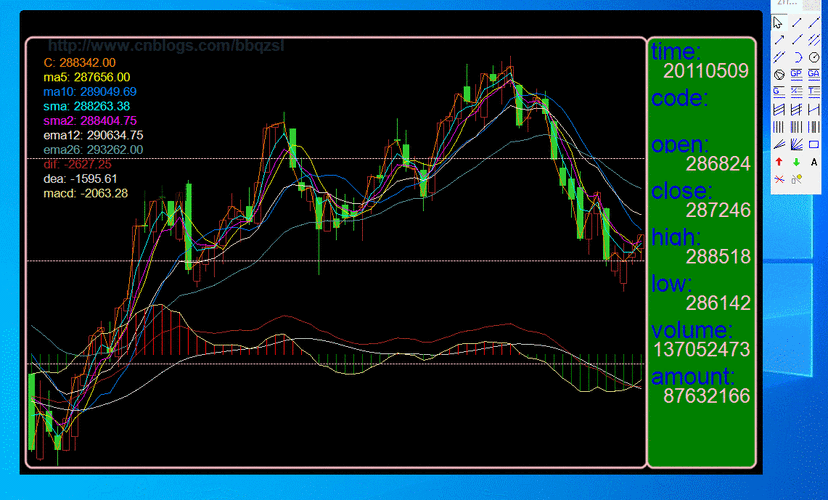Select the circle clock tool
Screen dimensions: 828x500
coord(814,58)
